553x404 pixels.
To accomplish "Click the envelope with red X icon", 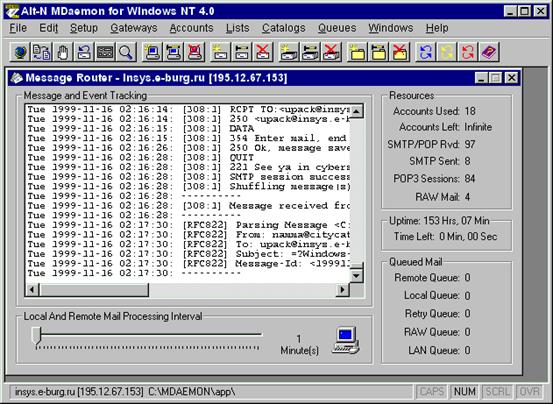I will coord(263,52).
